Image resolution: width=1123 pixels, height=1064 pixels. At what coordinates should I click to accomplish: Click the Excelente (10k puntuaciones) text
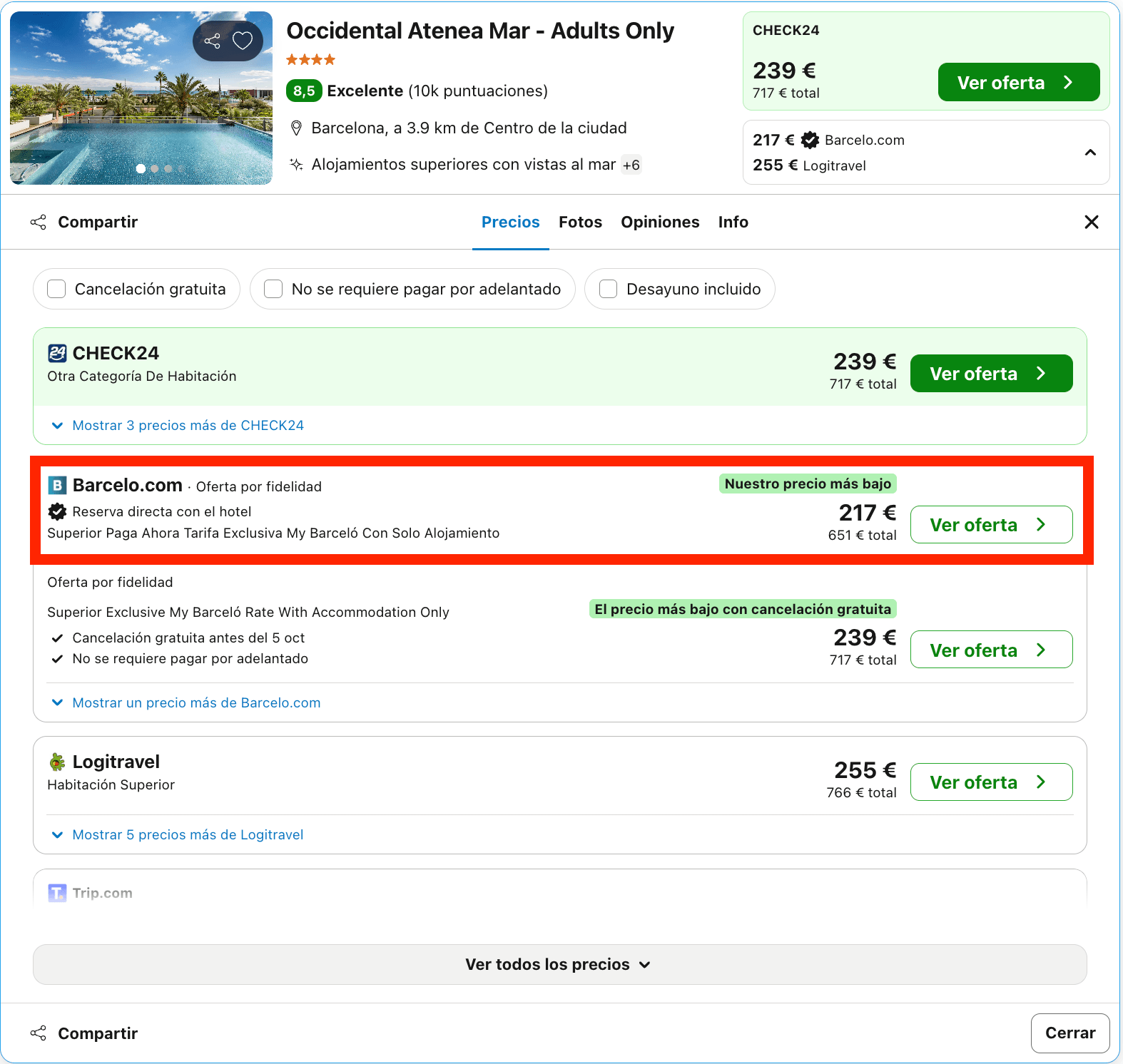point(437,91)
